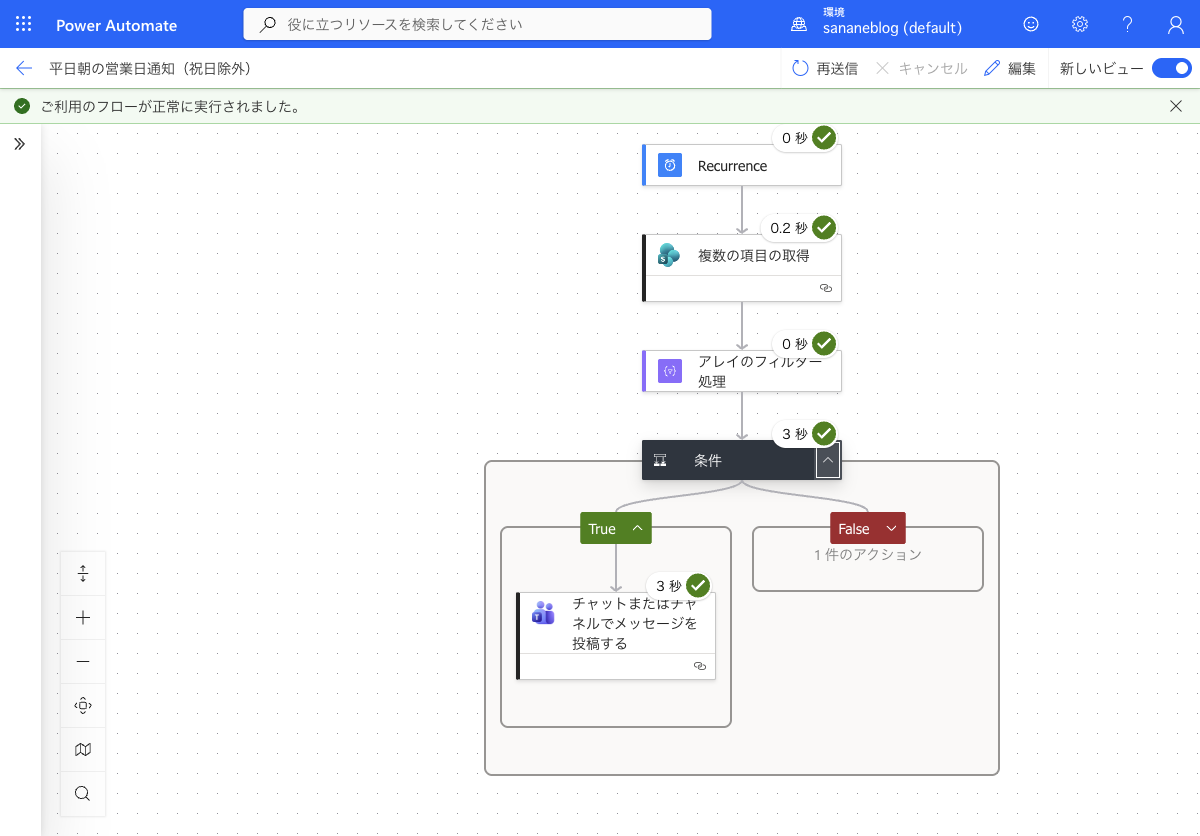Click the success checkmark on Recurrence

[x=824, y=138]
